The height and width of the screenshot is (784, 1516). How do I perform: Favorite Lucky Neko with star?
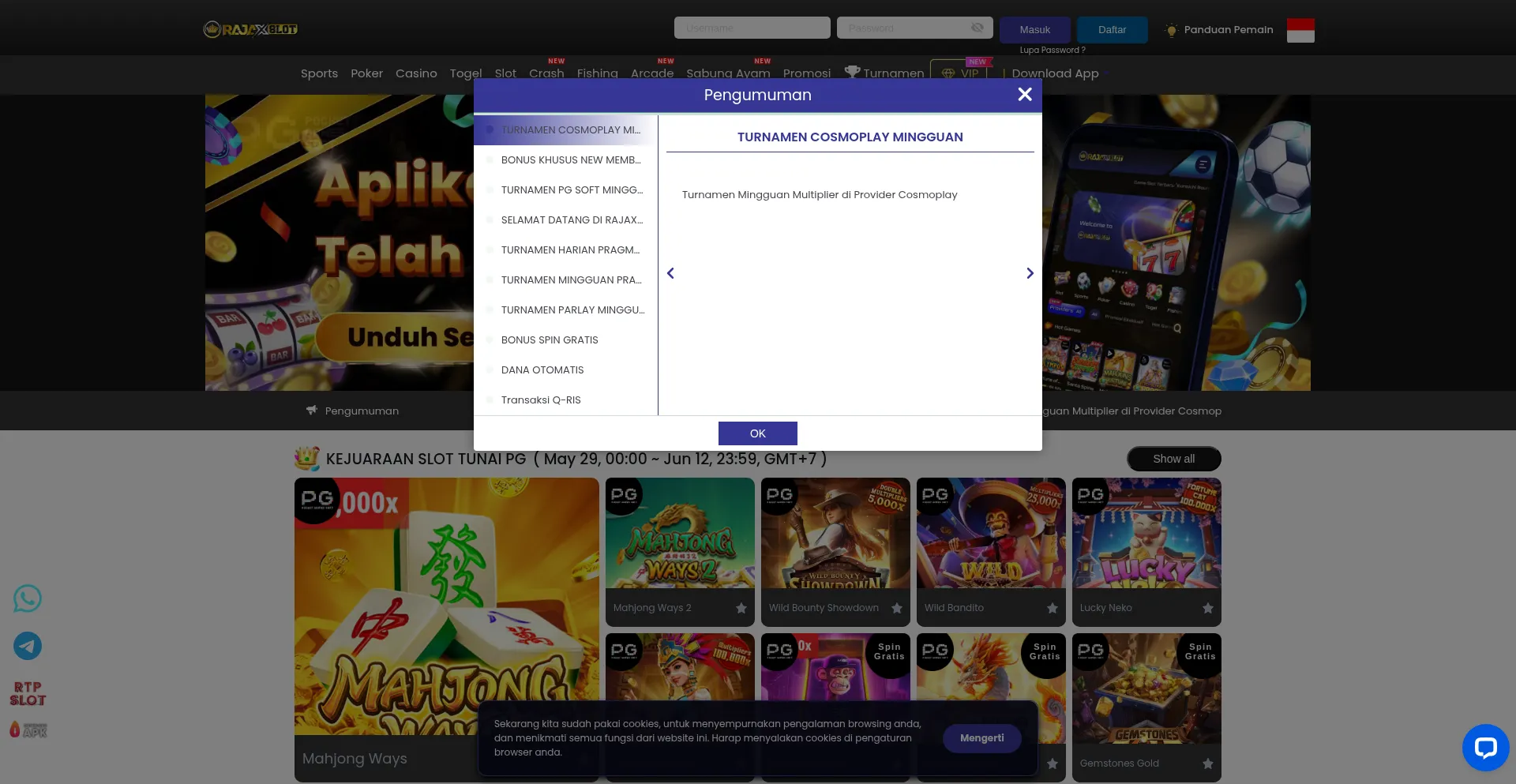point(1208,608)
